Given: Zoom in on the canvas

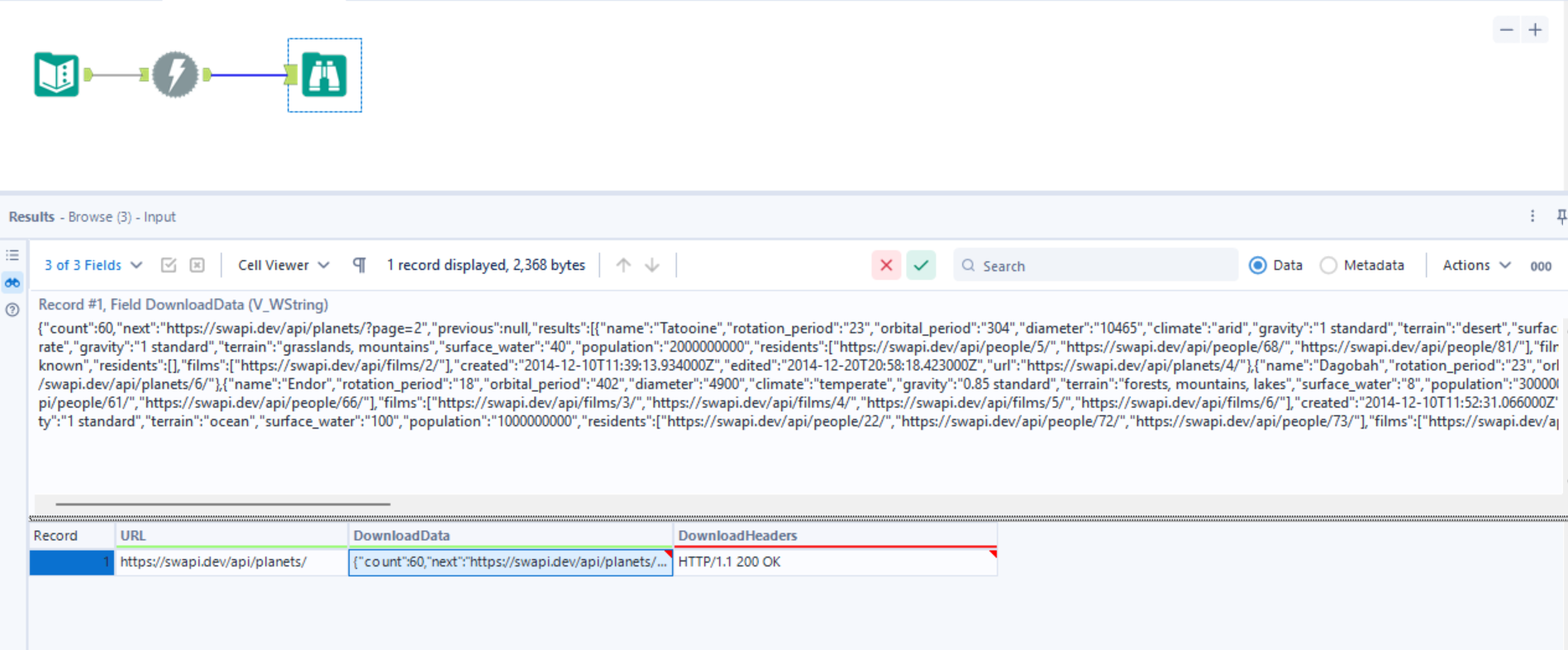Looking at the screenshot, I should point(1535,30).
